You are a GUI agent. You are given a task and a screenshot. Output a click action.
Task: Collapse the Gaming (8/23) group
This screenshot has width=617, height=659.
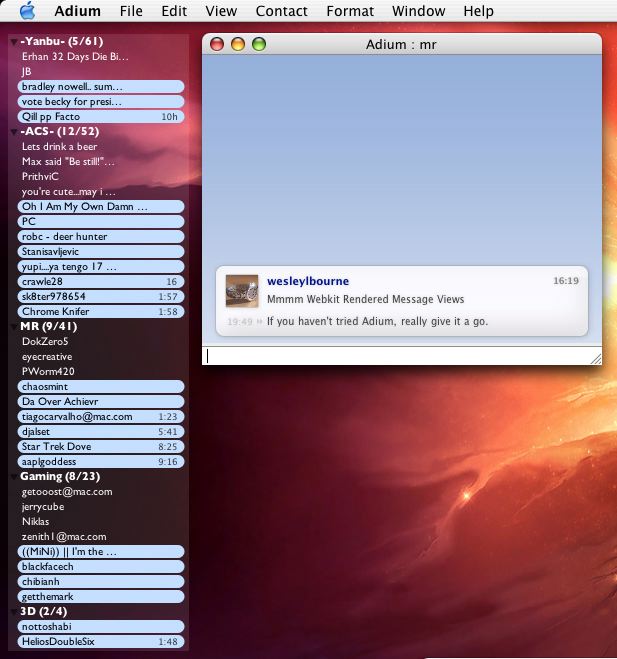point(14,477)
